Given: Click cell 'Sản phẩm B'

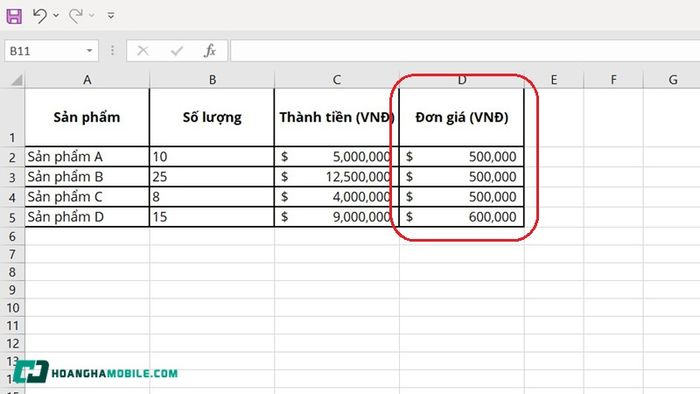Looking at the screenshot, I should pyautogui.click(x=87, y=177).
